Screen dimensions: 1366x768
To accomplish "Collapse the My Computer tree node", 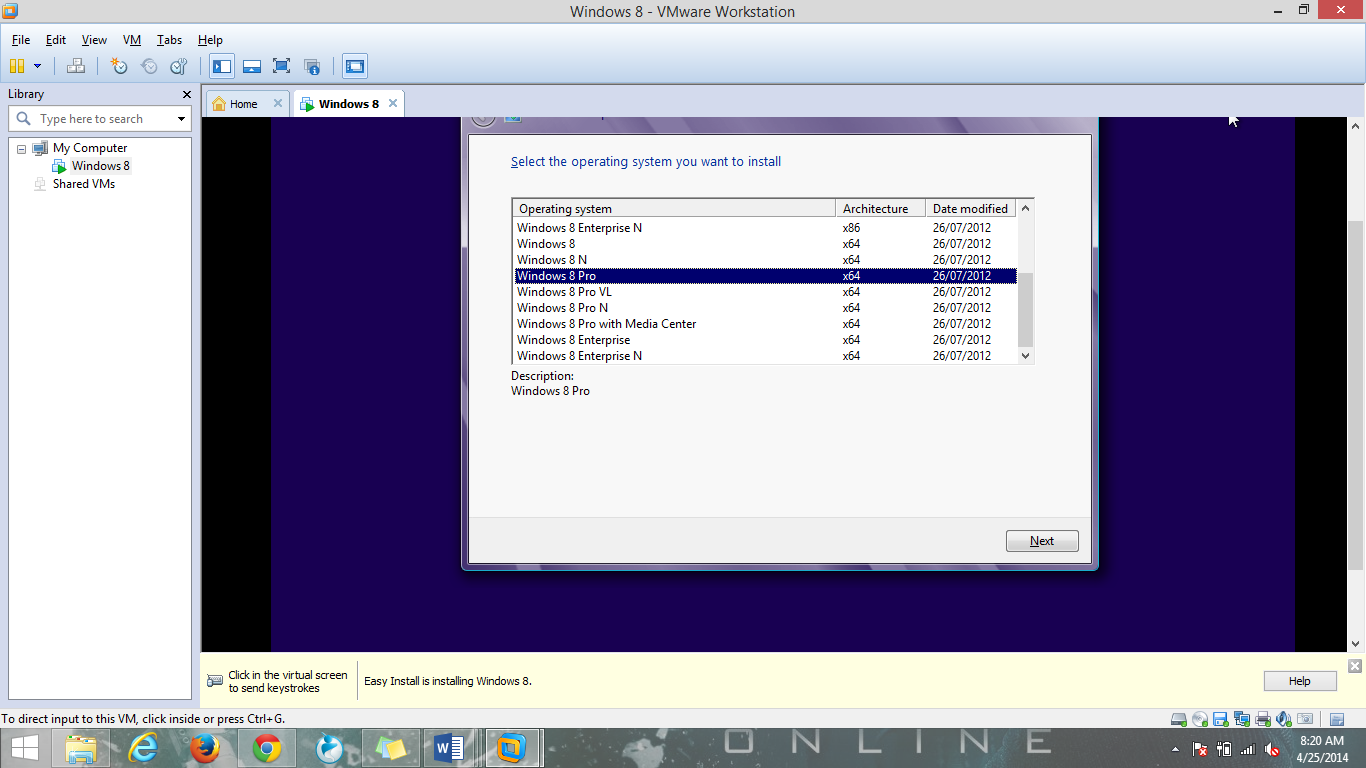I will click(x=21, y=148).
